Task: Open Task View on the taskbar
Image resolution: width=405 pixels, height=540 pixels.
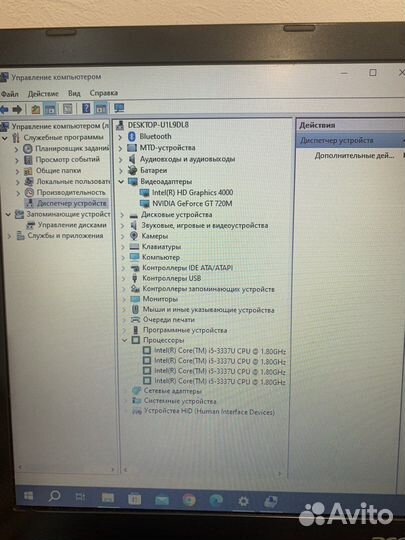Action: (81, 497)
